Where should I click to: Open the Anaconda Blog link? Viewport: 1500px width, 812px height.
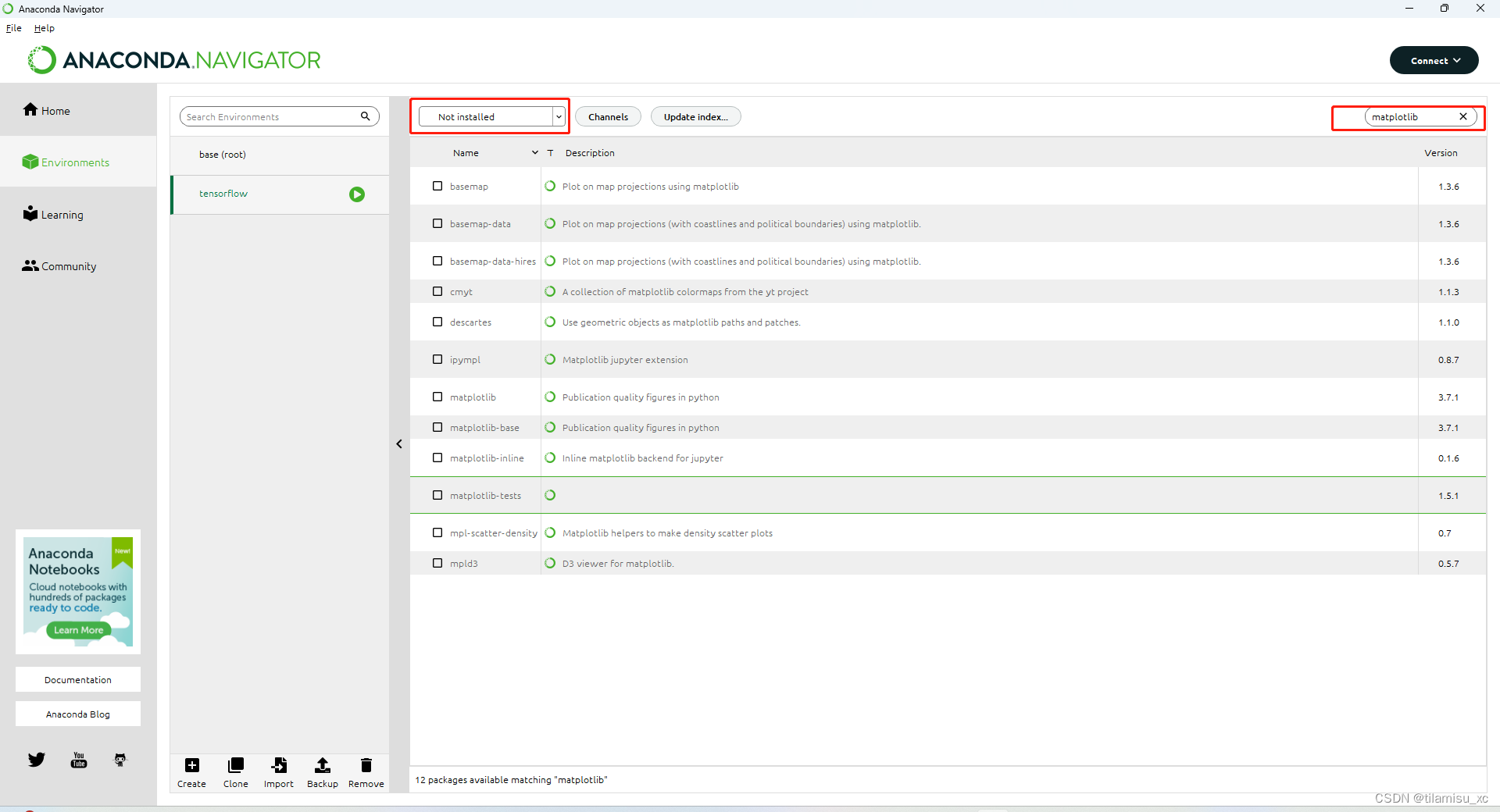tap(78, 714)
